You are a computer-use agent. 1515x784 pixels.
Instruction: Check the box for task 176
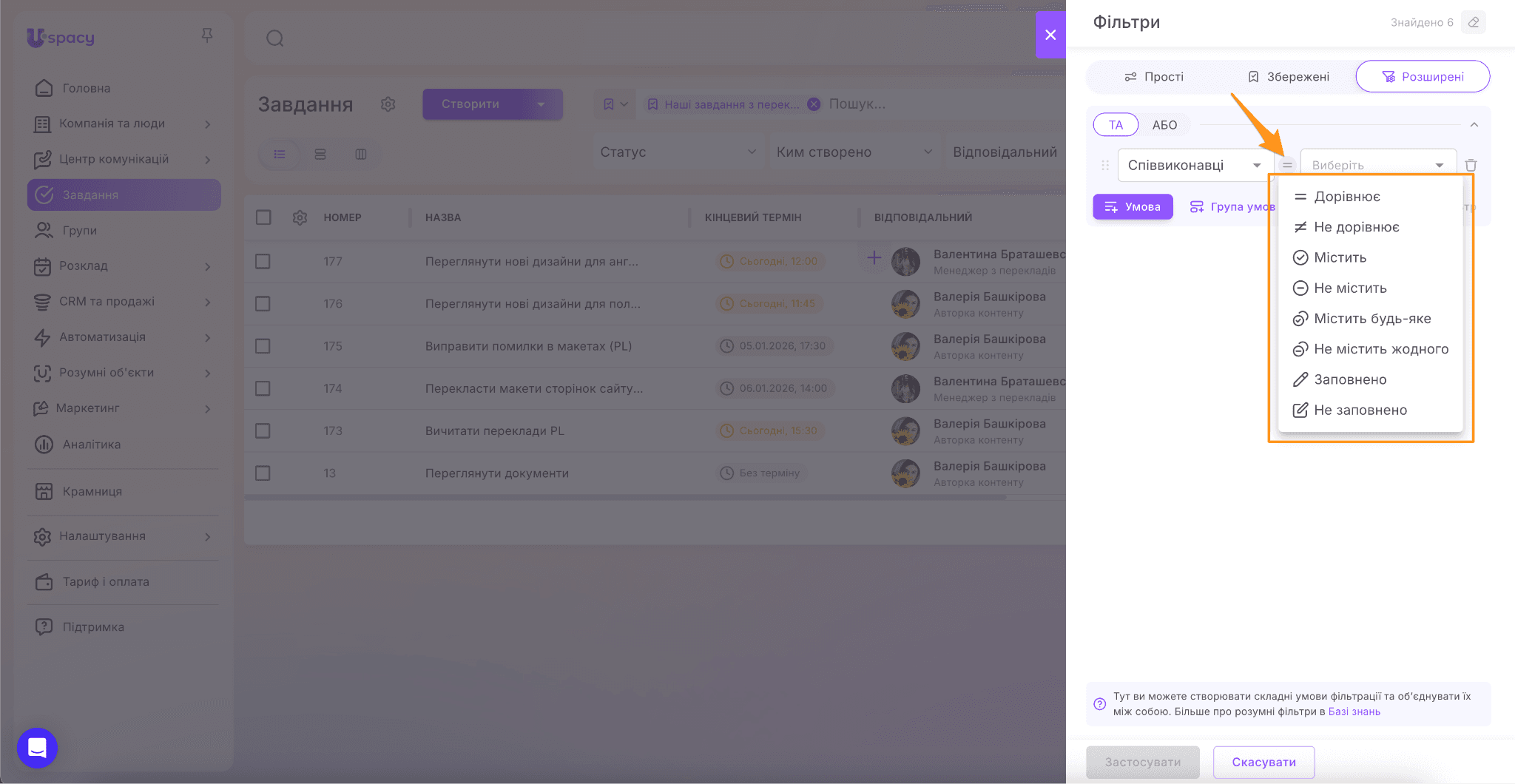pyautogui.click(x=263, y=304)
